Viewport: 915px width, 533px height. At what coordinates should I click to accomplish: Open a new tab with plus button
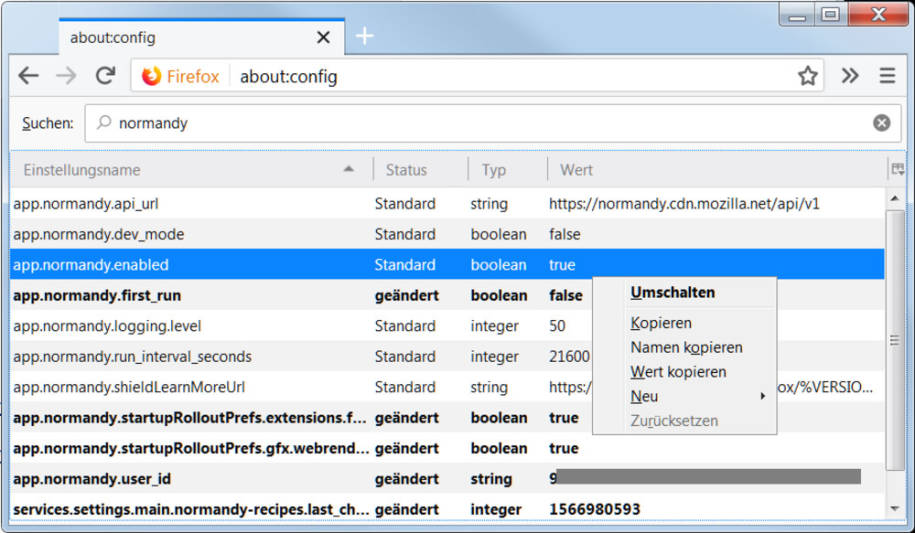pos(365,36)
